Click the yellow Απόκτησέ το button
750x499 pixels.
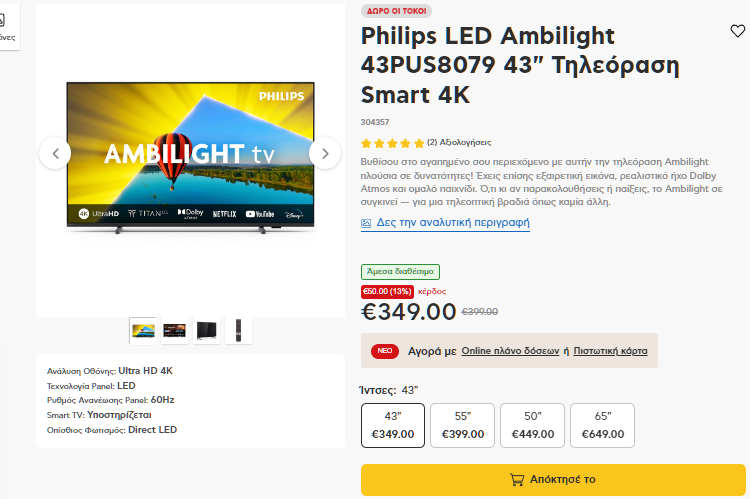[553, 479]
